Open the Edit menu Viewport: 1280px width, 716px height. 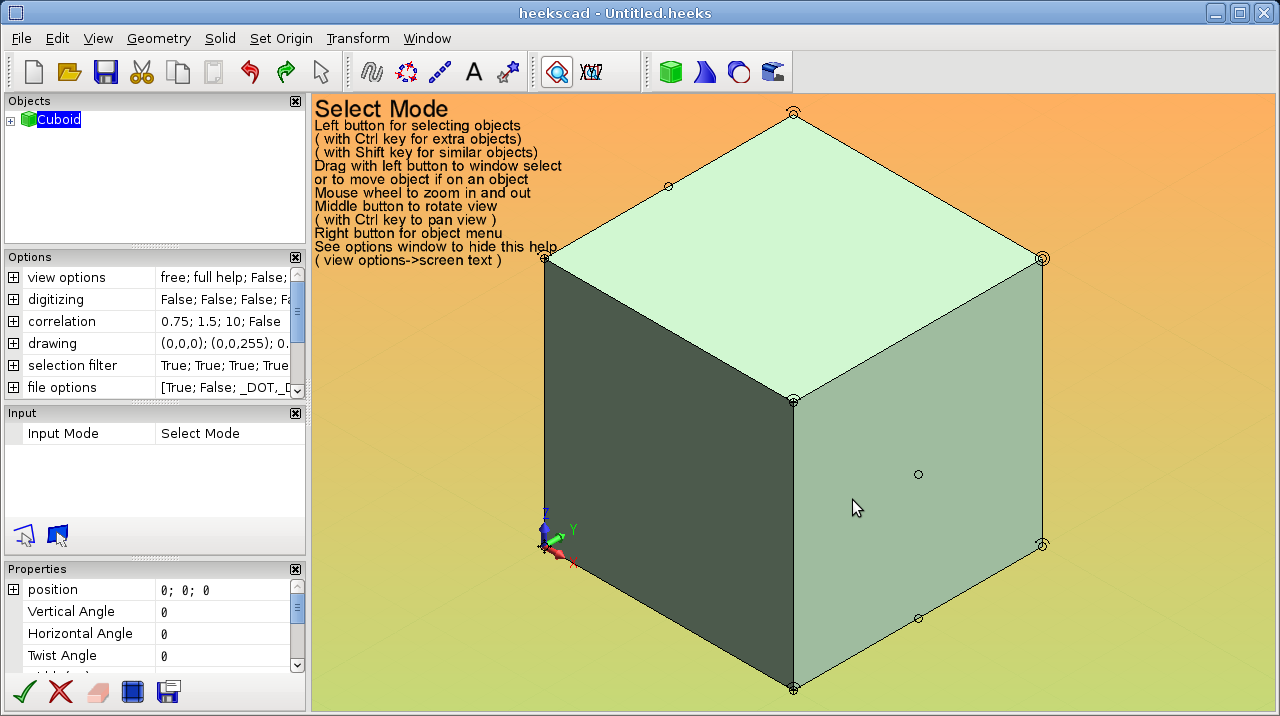coord(57,38)
